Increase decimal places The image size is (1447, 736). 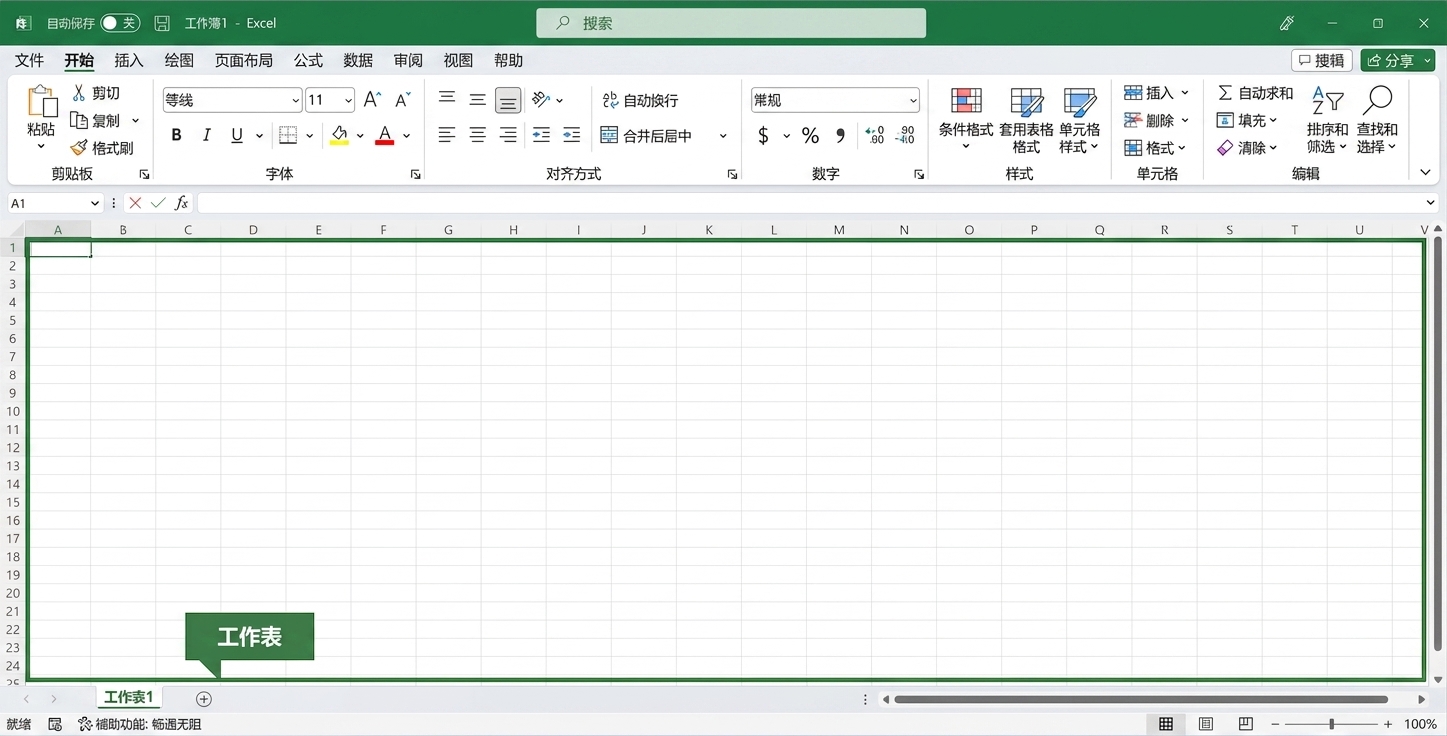click(x=875, y=135)
